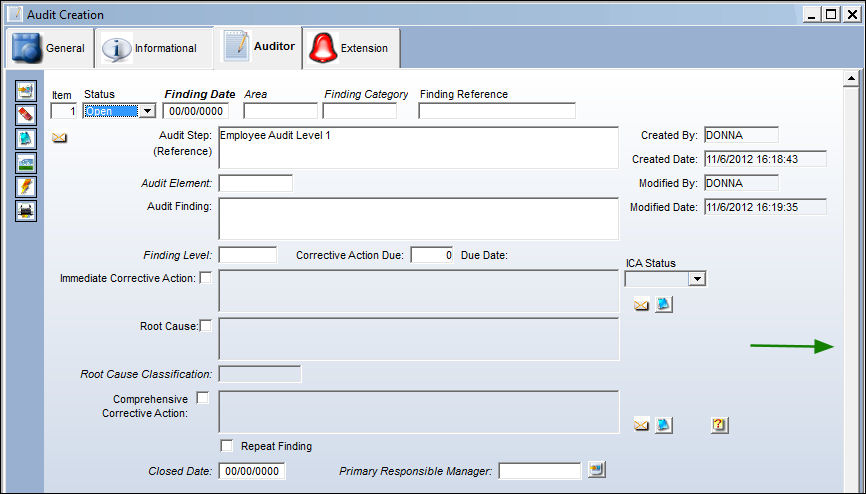Image resolution: width=866 pixels, height=494 pixels.
Task: Click the red eraser sidebar icon
Action: click(x=26, y=114)
